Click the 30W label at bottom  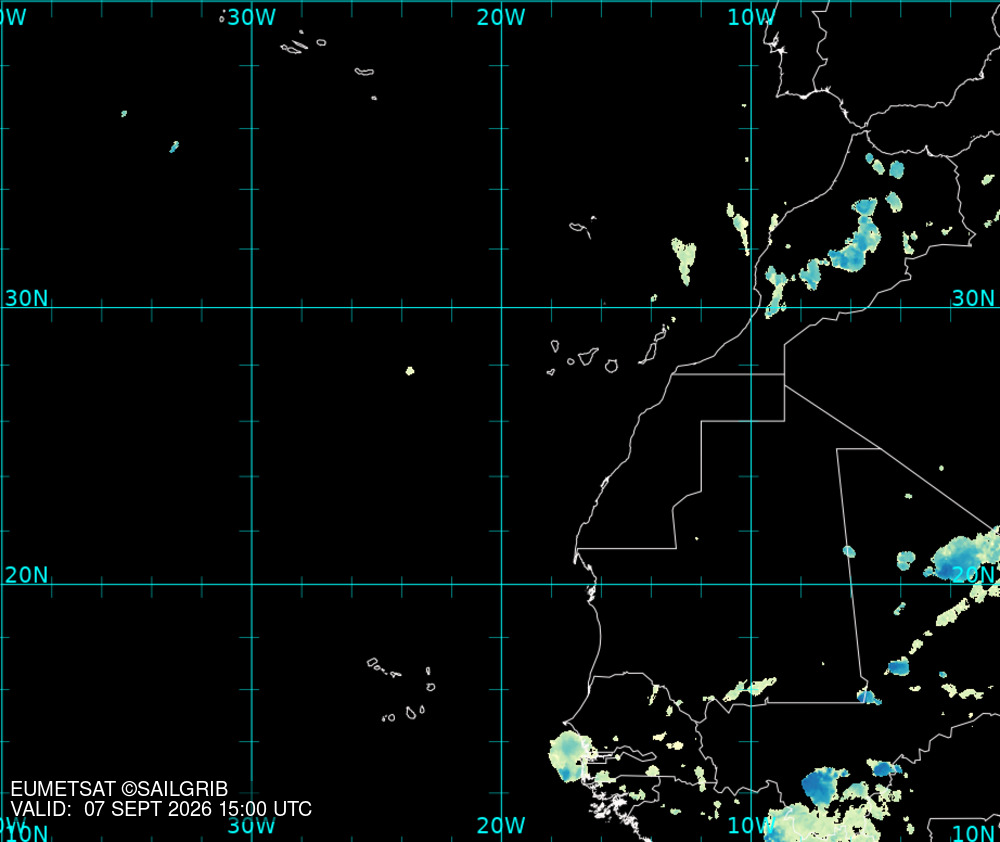(x=251, y=825)
